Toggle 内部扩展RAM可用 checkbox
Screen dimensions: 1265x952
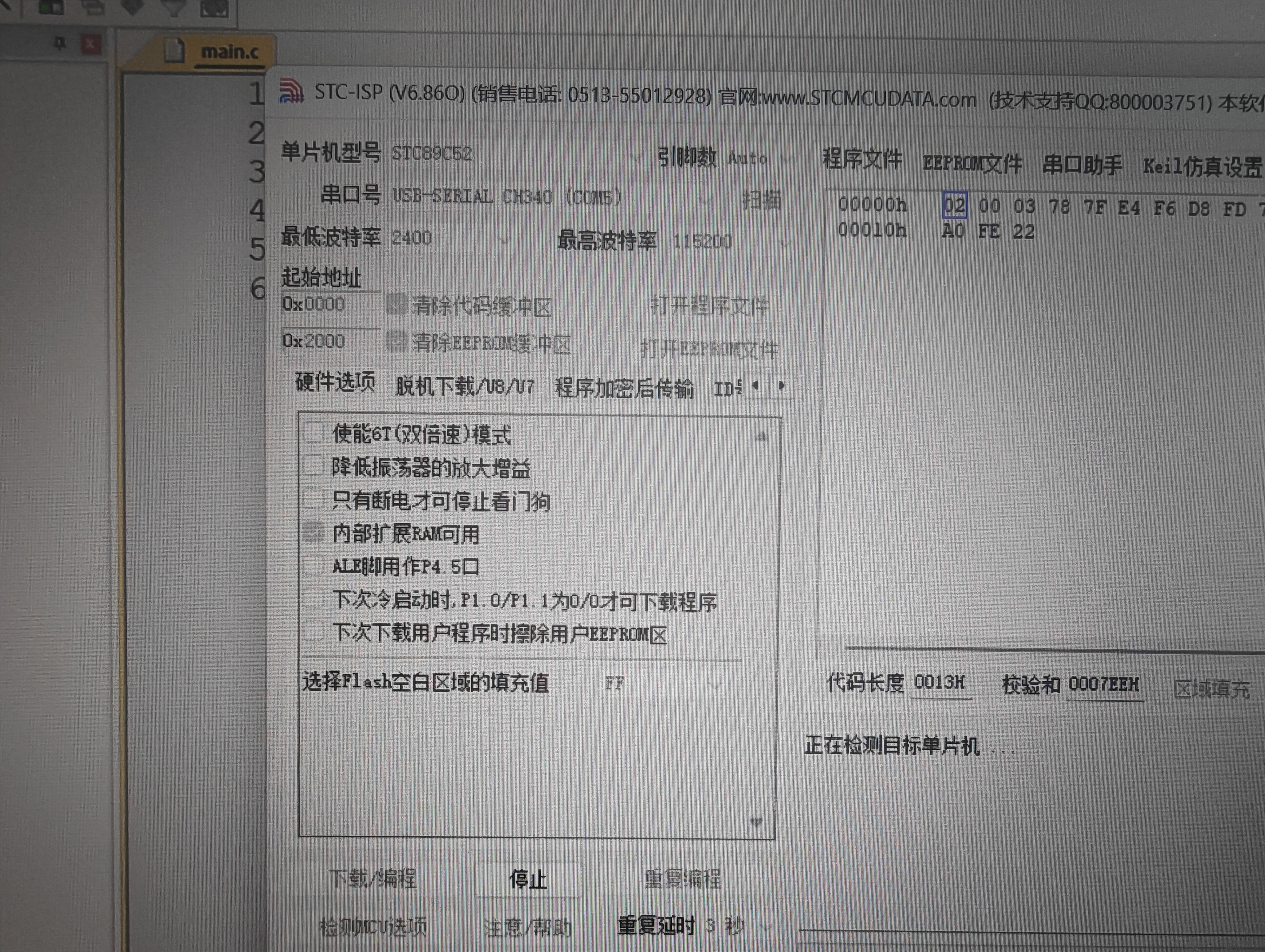[313, 532]
